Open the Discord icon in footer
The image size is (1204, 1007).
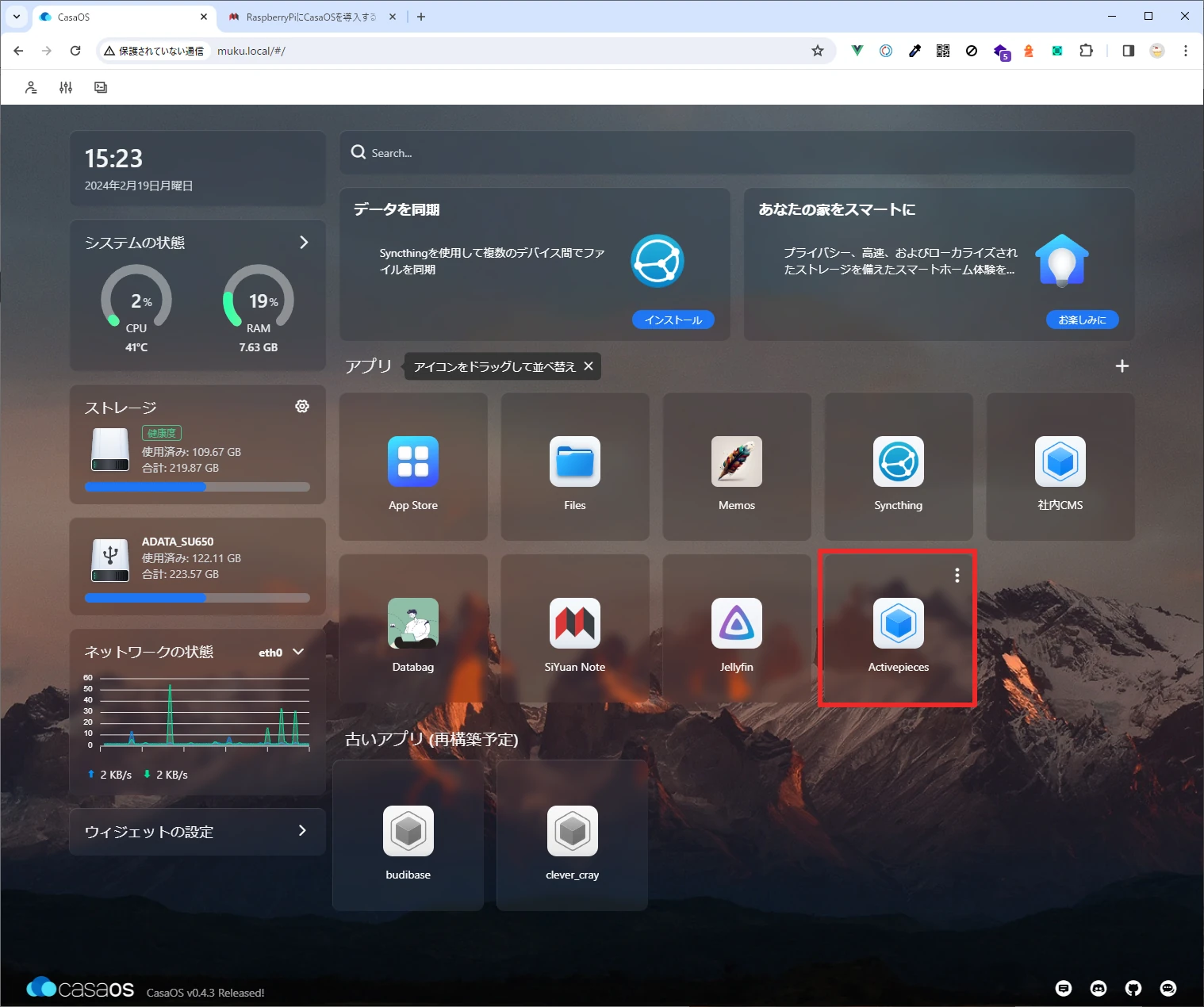pyautogui.click(x=1099, y=988)
